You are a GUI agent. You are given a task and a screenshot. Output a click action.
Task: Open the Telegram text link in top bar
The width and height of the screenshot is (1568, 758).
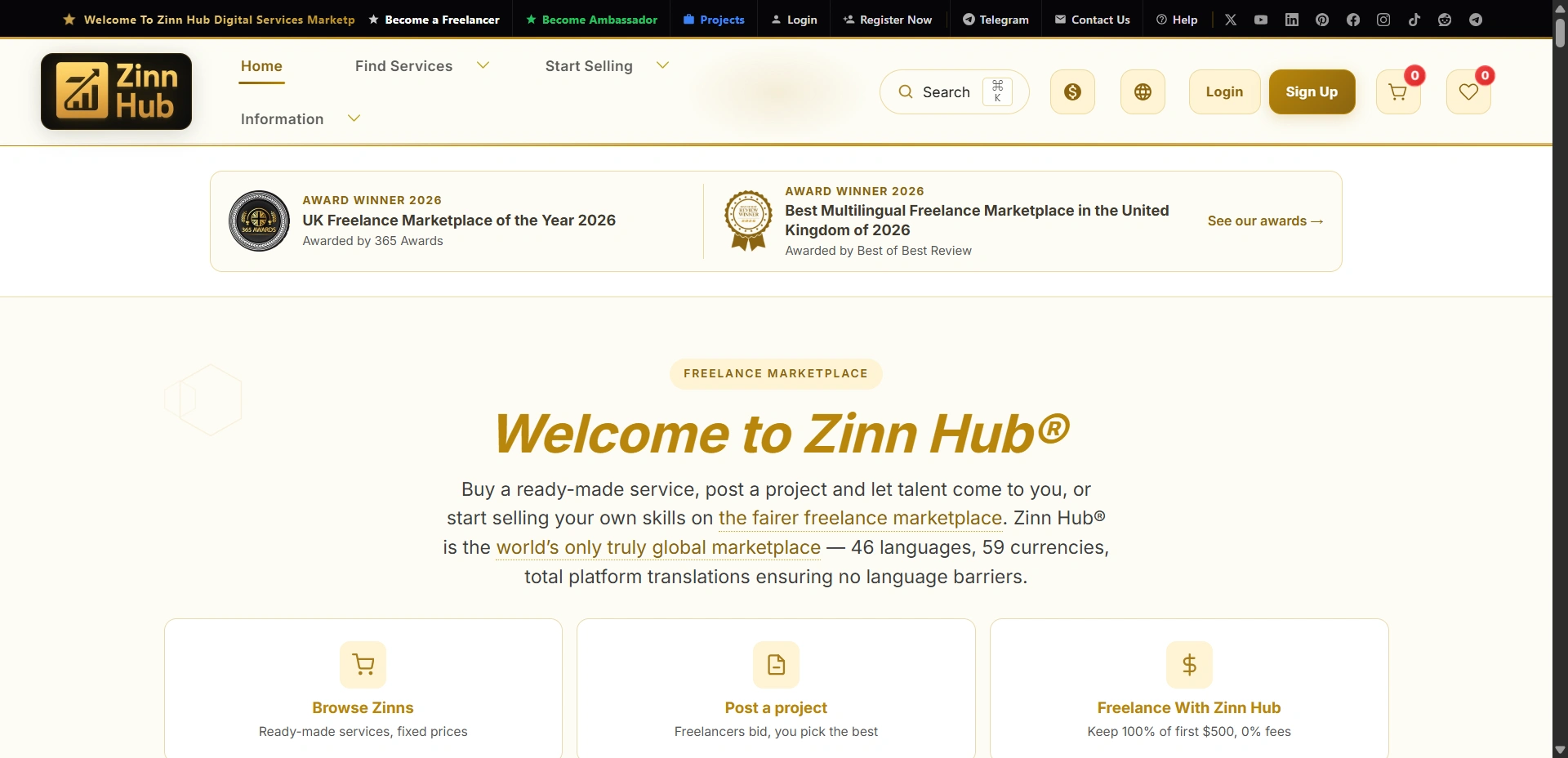(996, 20)
